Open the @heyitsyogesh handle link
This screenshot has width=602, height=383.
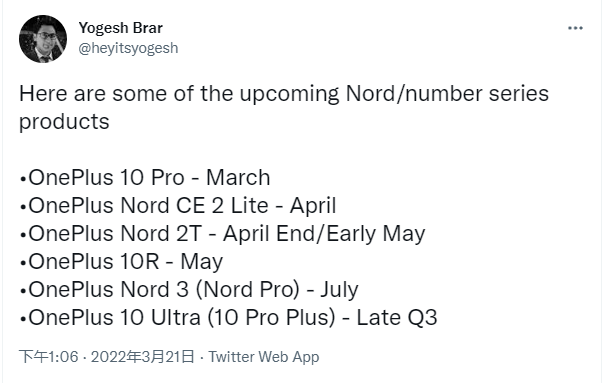pyautogui.click(x=128, y=48)
